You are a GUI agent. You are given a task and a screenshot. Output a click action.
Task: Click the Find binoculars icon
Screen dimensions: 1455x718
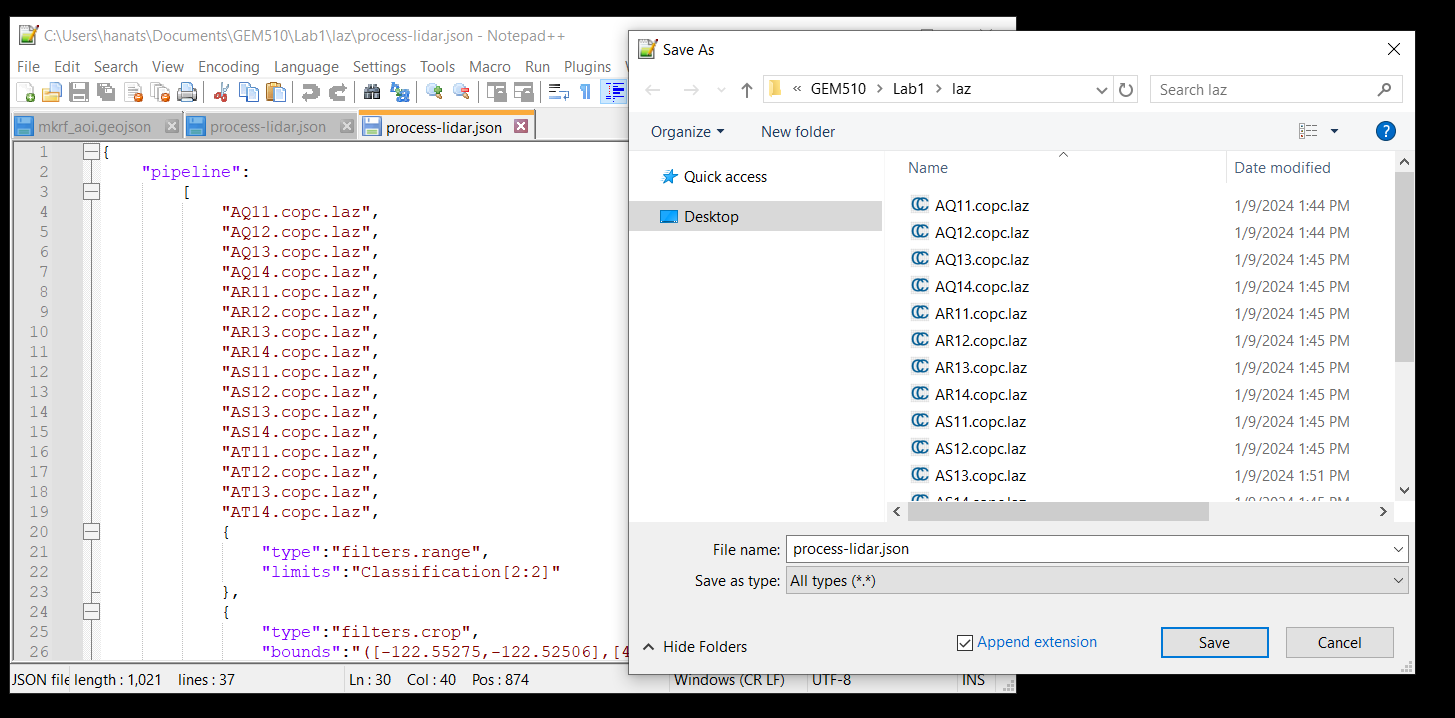pos(372,92)
